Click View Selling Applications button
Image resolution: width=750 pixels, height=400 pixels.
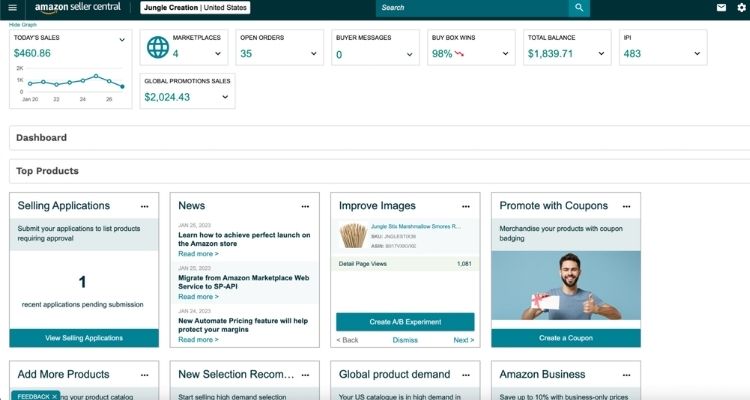point(84,338)
